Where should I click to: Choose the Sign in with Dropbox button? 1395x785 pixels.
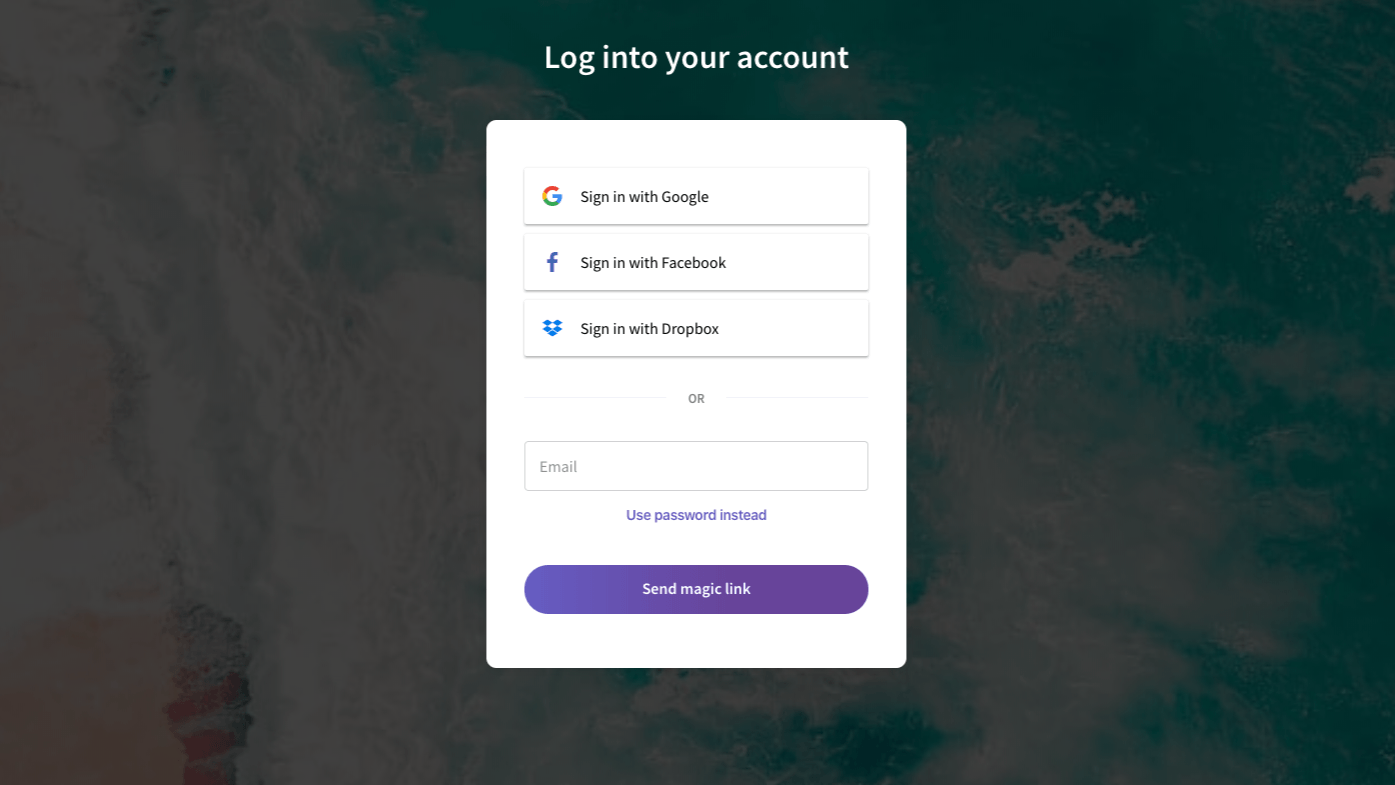coord(696,328)
